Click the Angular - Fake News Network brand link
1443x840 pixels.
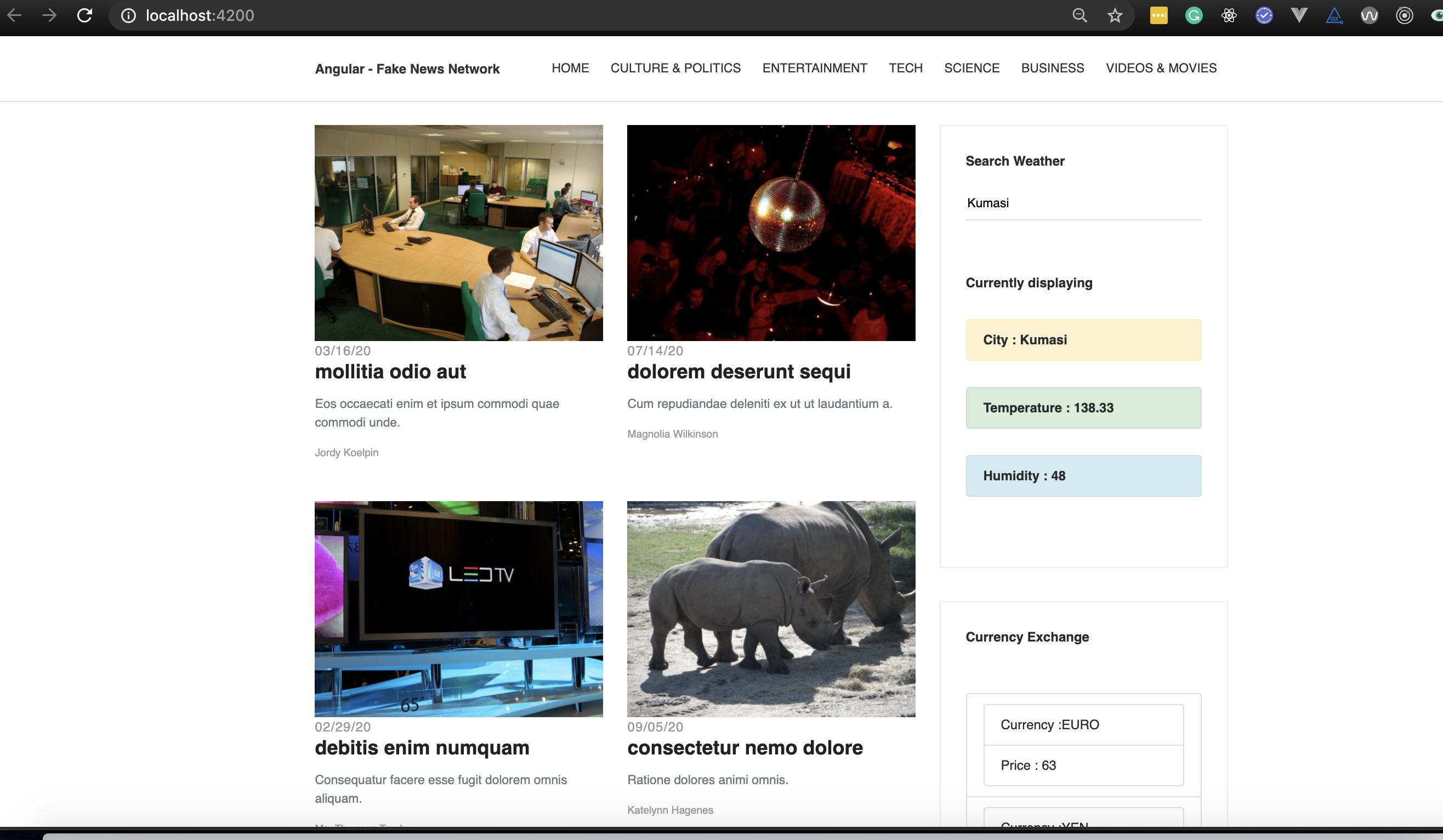pyautogui.click(x=407, y=69)
